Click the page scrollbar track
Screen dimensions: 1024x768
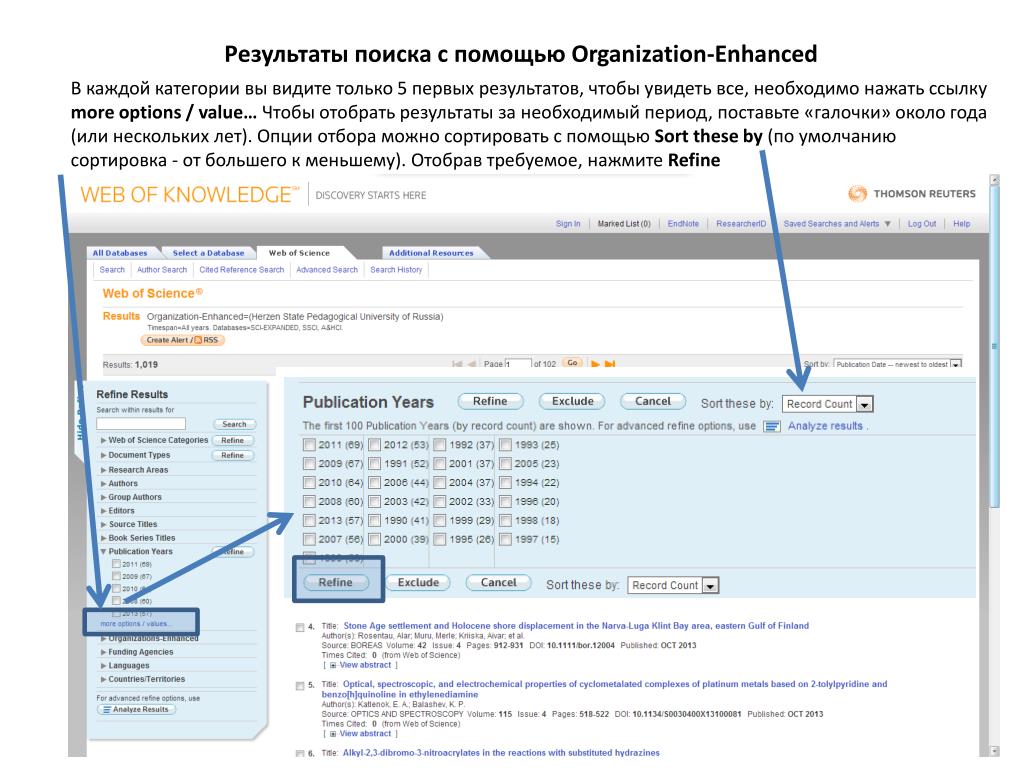click(995, 627)
